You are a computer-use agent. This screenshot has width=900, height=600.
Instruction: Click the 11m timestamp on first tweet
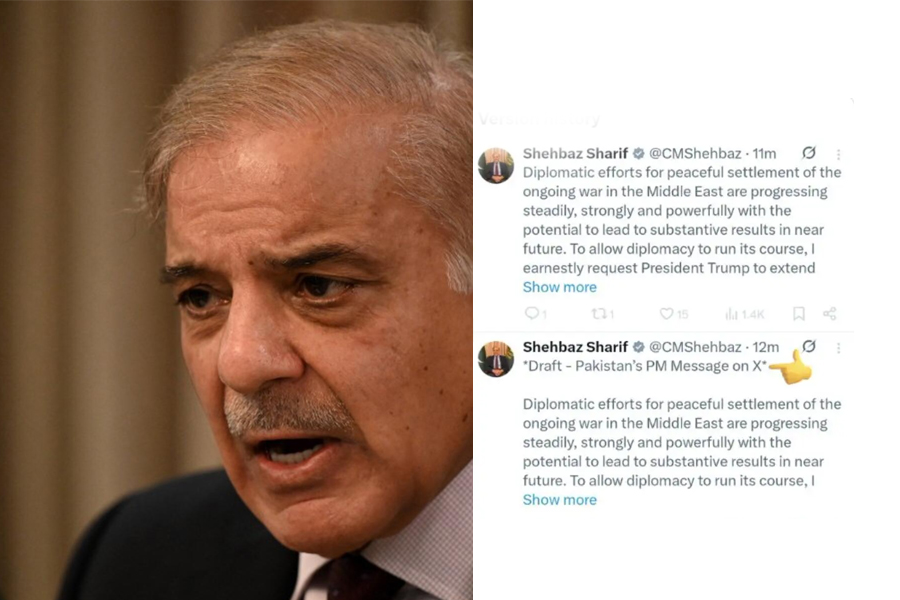pos(764,153)
